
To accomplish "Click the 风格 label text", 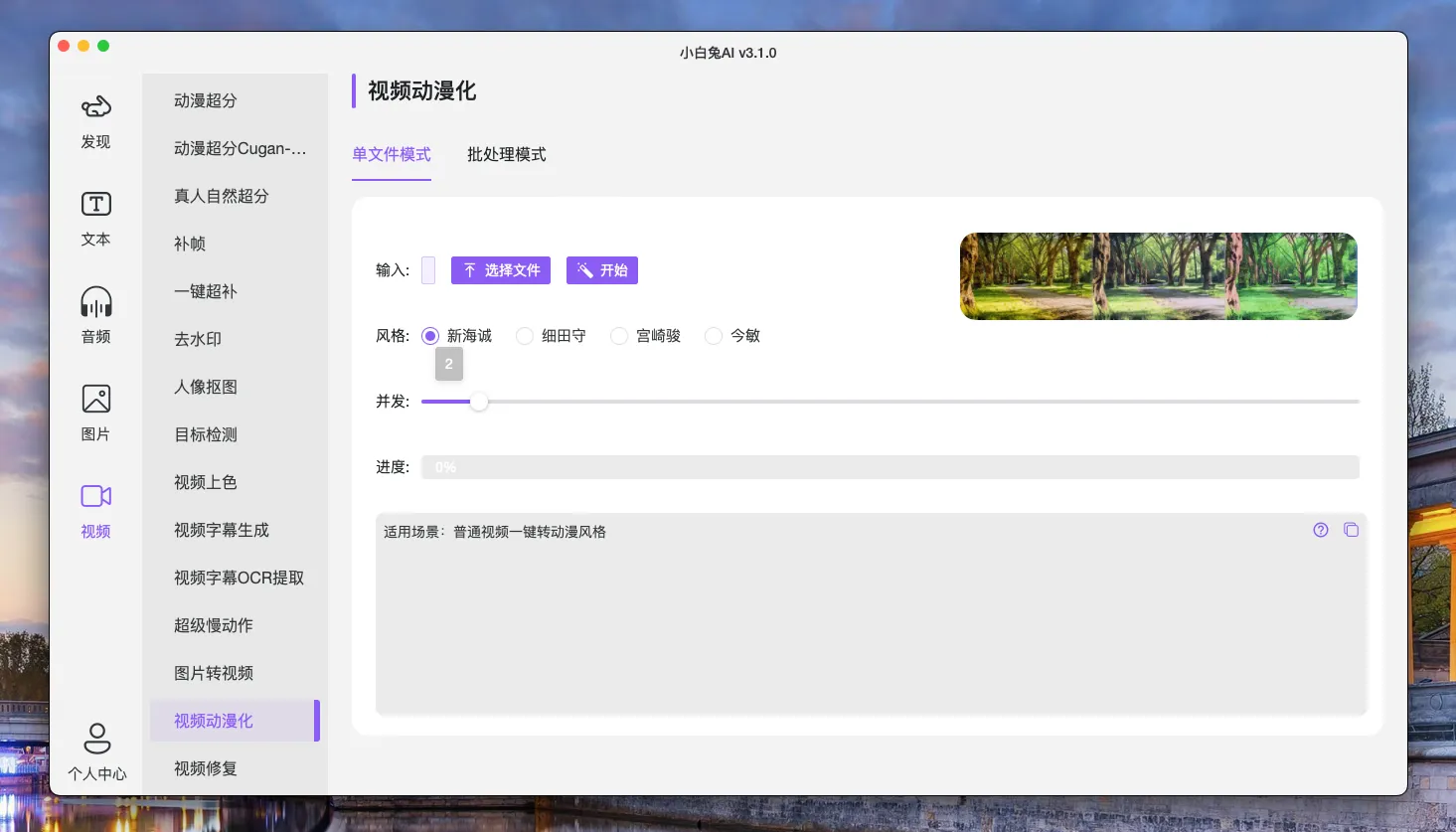I will pyautogui.click(x=393, y=336).
